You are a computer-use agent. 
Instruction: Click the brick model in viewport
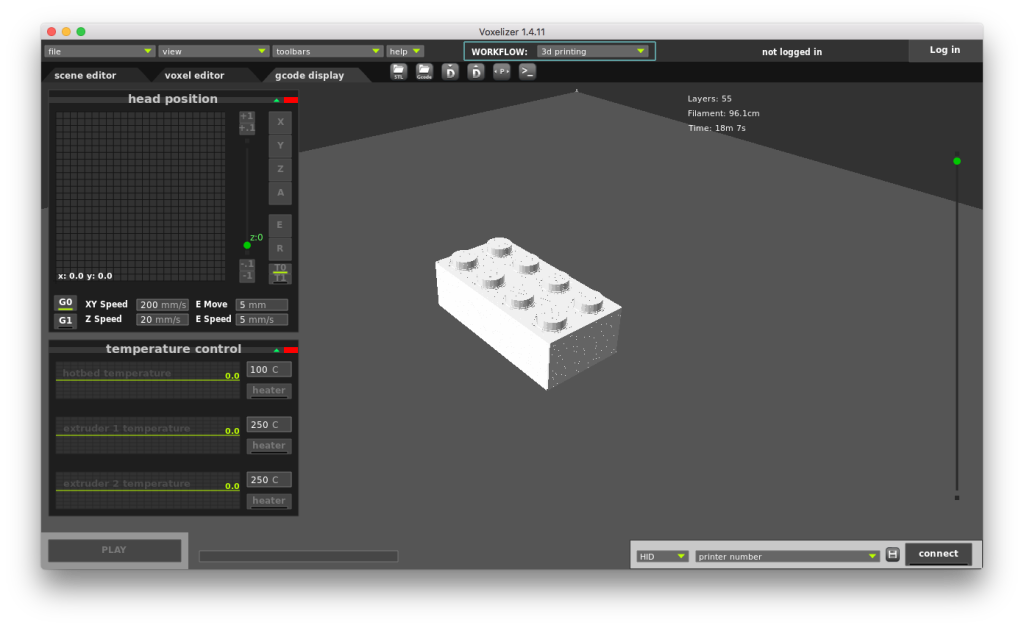tap(528, 313)
